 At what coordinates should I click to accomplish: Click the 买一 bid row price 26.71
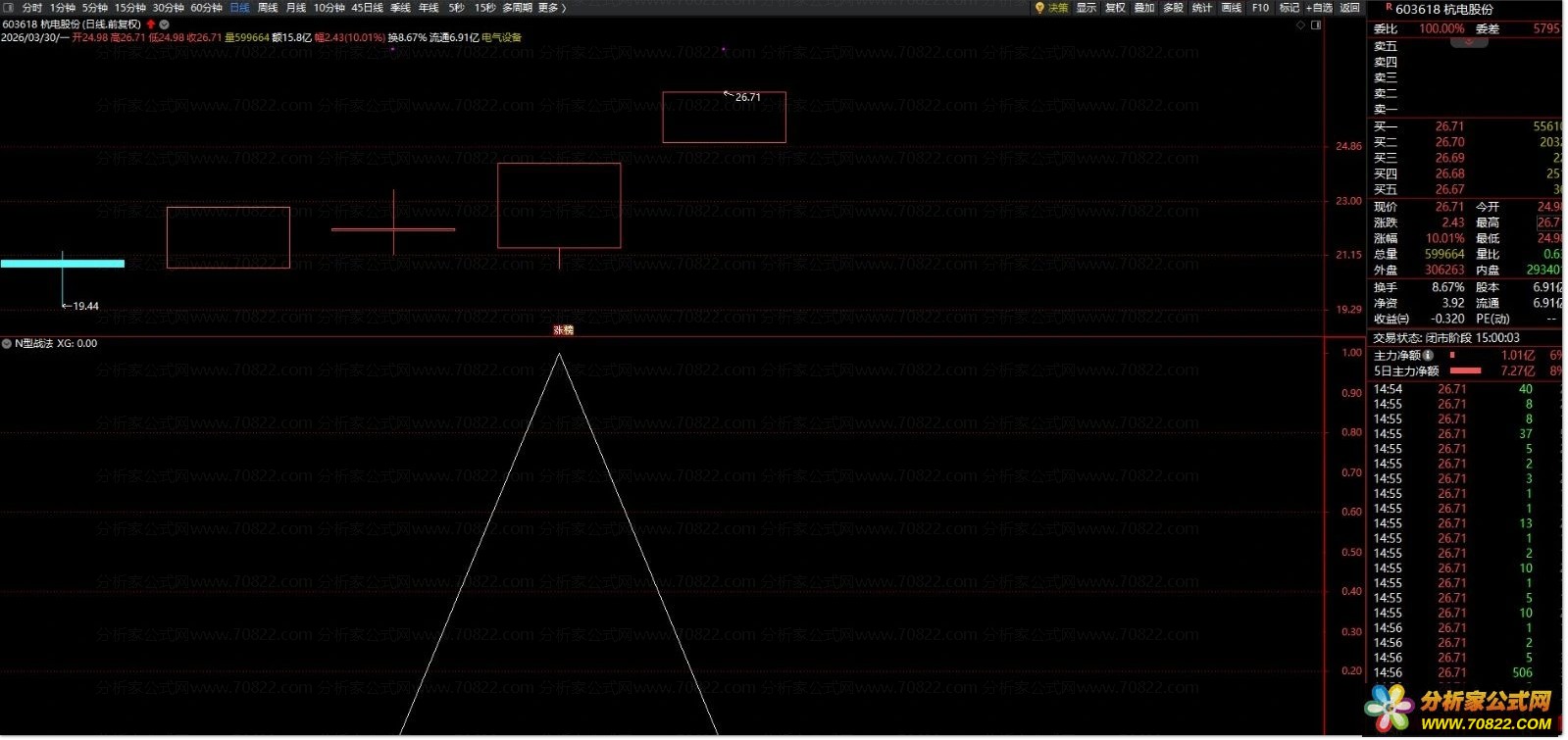coord(1449,126)
